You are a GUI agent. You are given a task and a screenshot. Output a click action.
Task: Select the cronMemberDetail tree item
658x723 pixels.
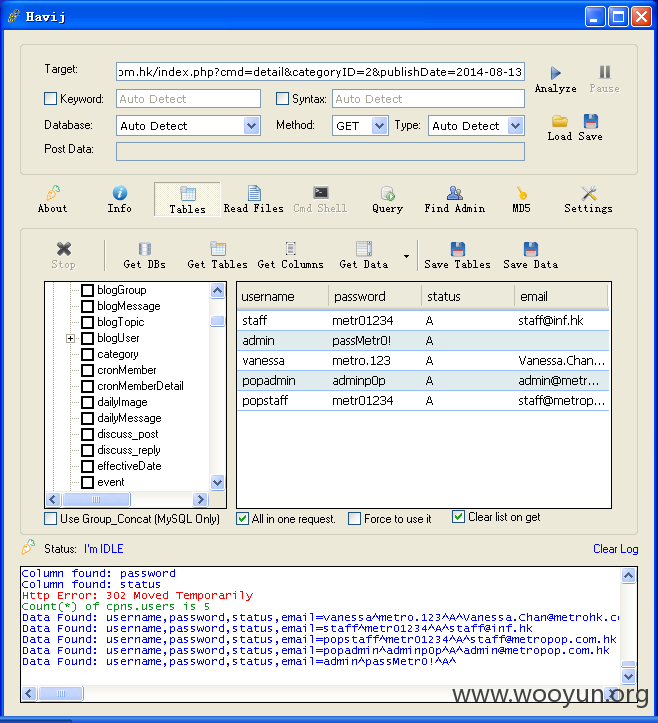(140, 386)
